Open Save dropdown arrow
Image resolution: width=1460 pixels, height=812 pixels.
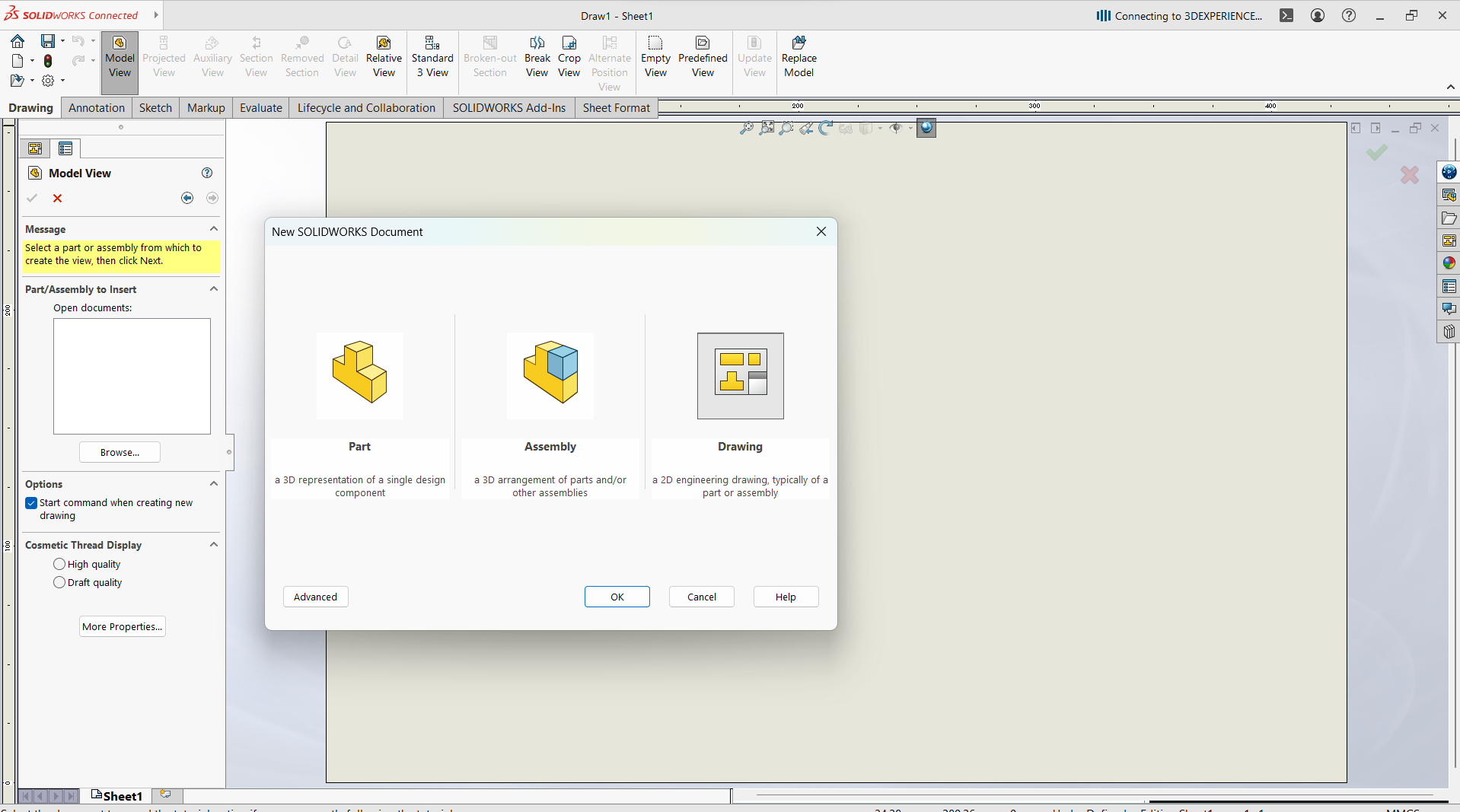[x=62, y=41]
